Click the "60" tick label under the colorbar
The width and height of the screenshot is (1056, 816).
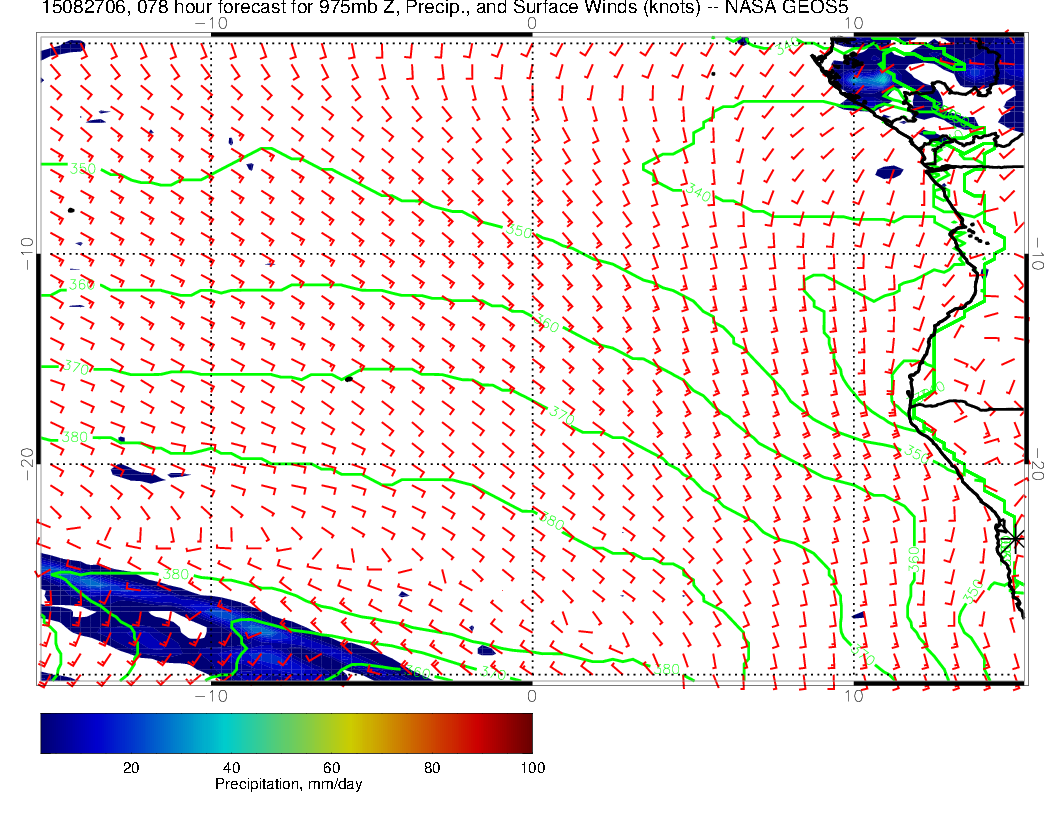tap(331, 768)
